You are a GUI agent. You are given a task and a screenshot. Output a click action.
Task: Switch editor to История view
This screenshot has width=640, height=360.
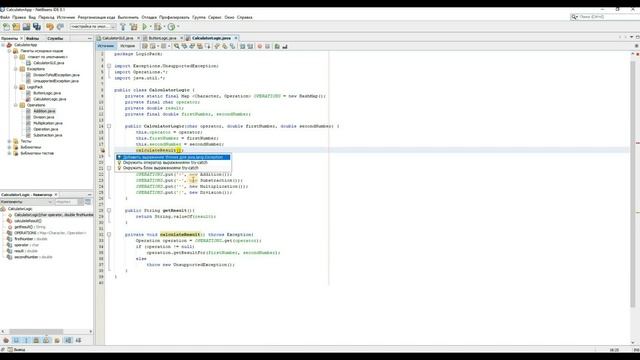(x=127, y=46)
